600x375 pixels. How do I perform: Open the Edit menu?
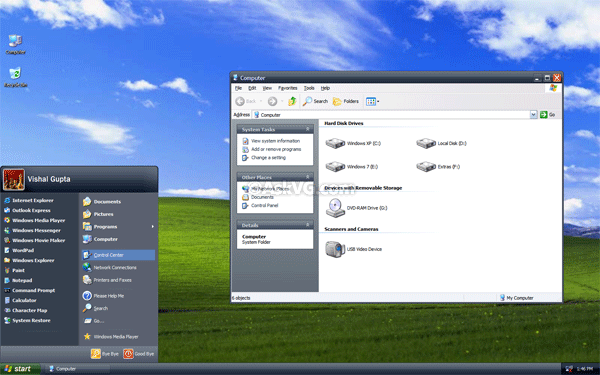pos(252,88)
